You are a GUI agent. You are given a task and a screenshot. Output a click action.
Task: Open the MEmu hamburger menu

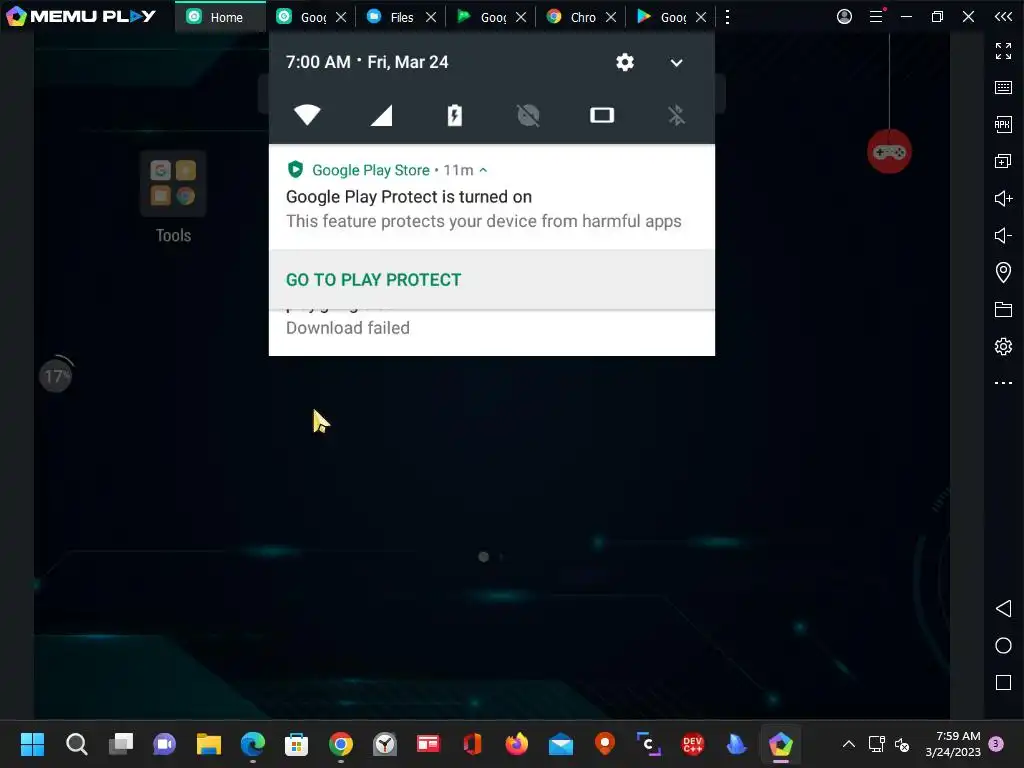[x=876, y=16]
